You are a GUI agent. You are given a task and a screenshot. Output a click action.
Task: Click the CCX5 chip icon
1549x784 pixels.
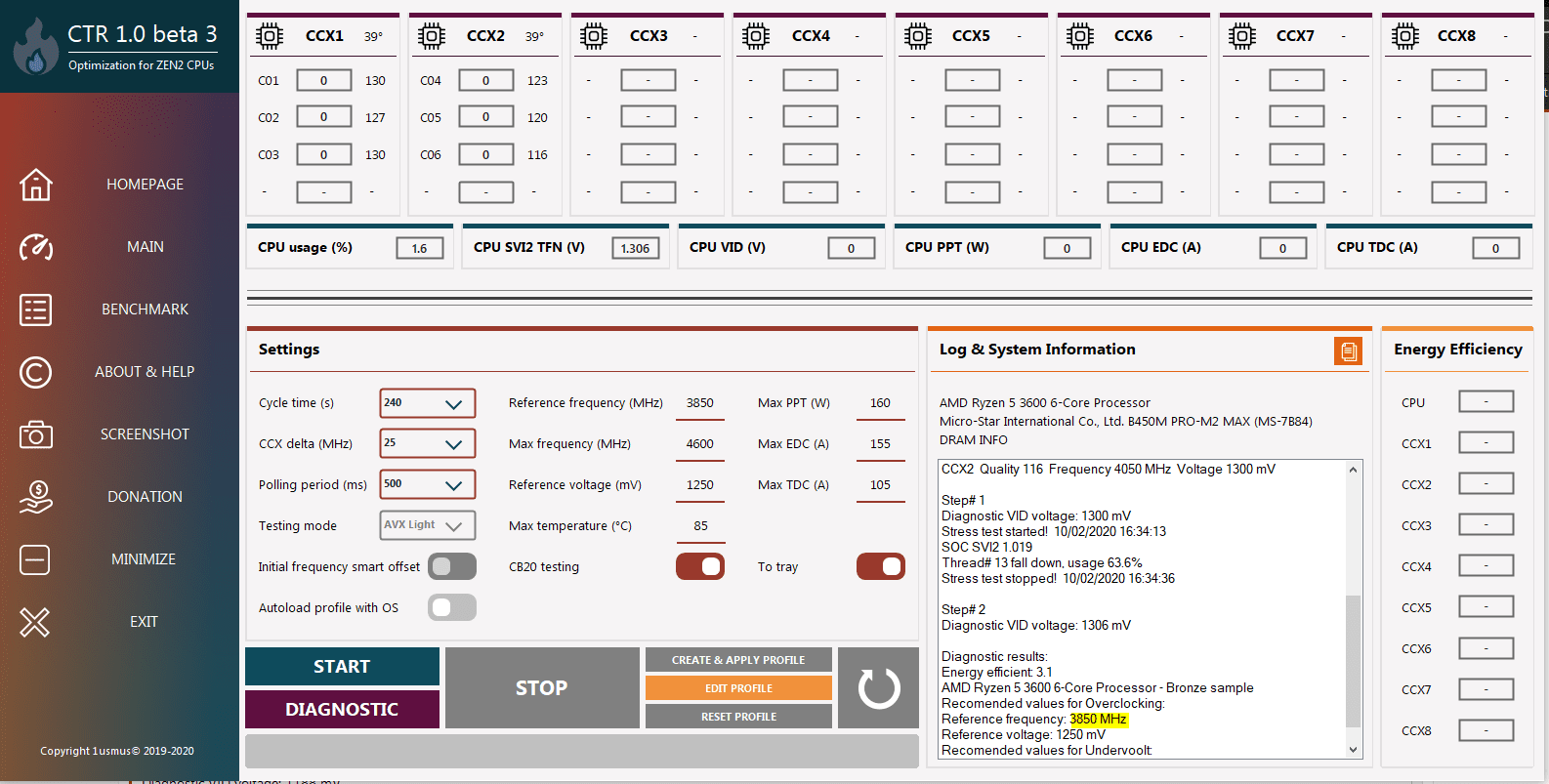918,36
